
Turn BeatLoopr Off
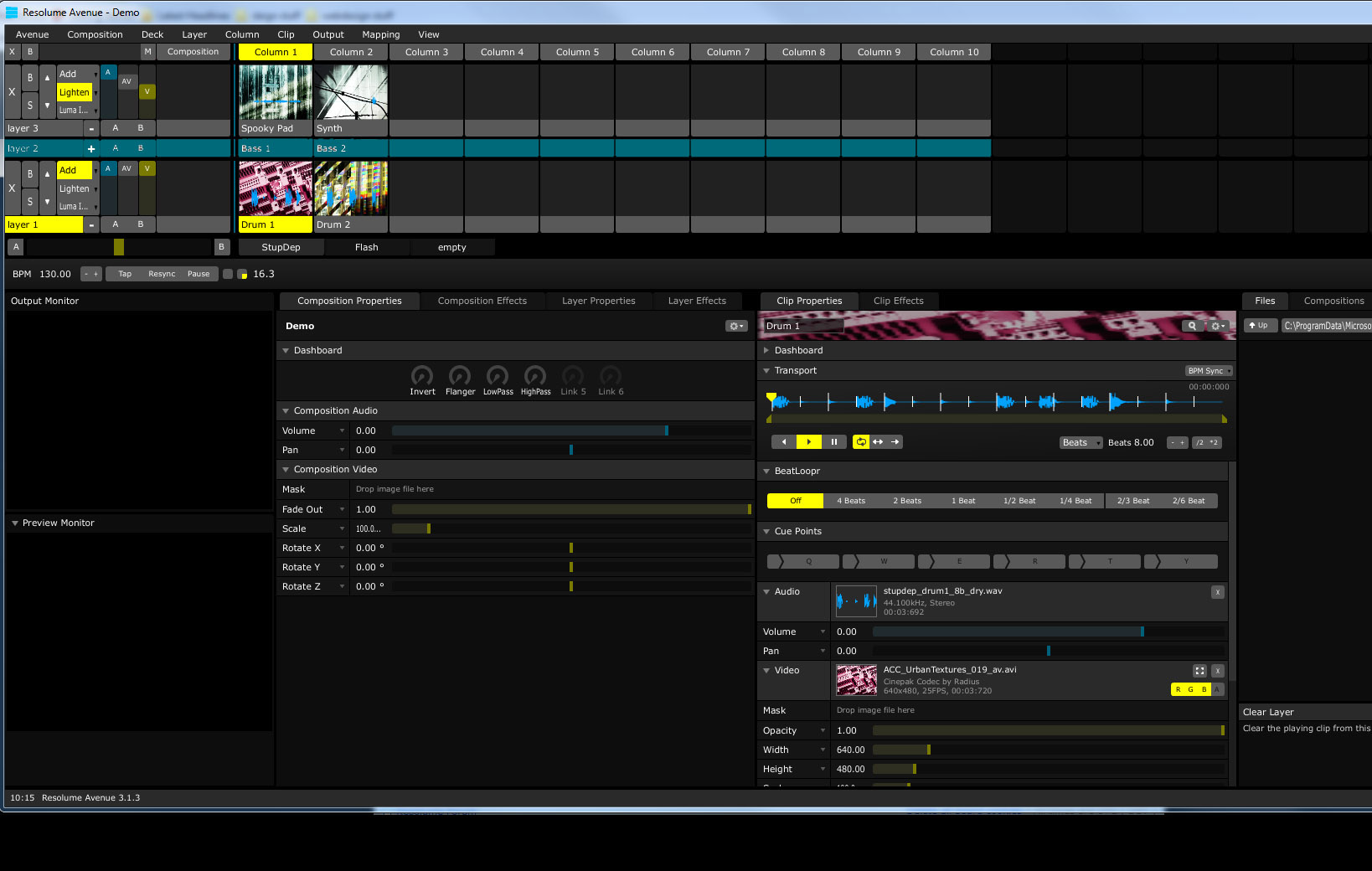793,500
